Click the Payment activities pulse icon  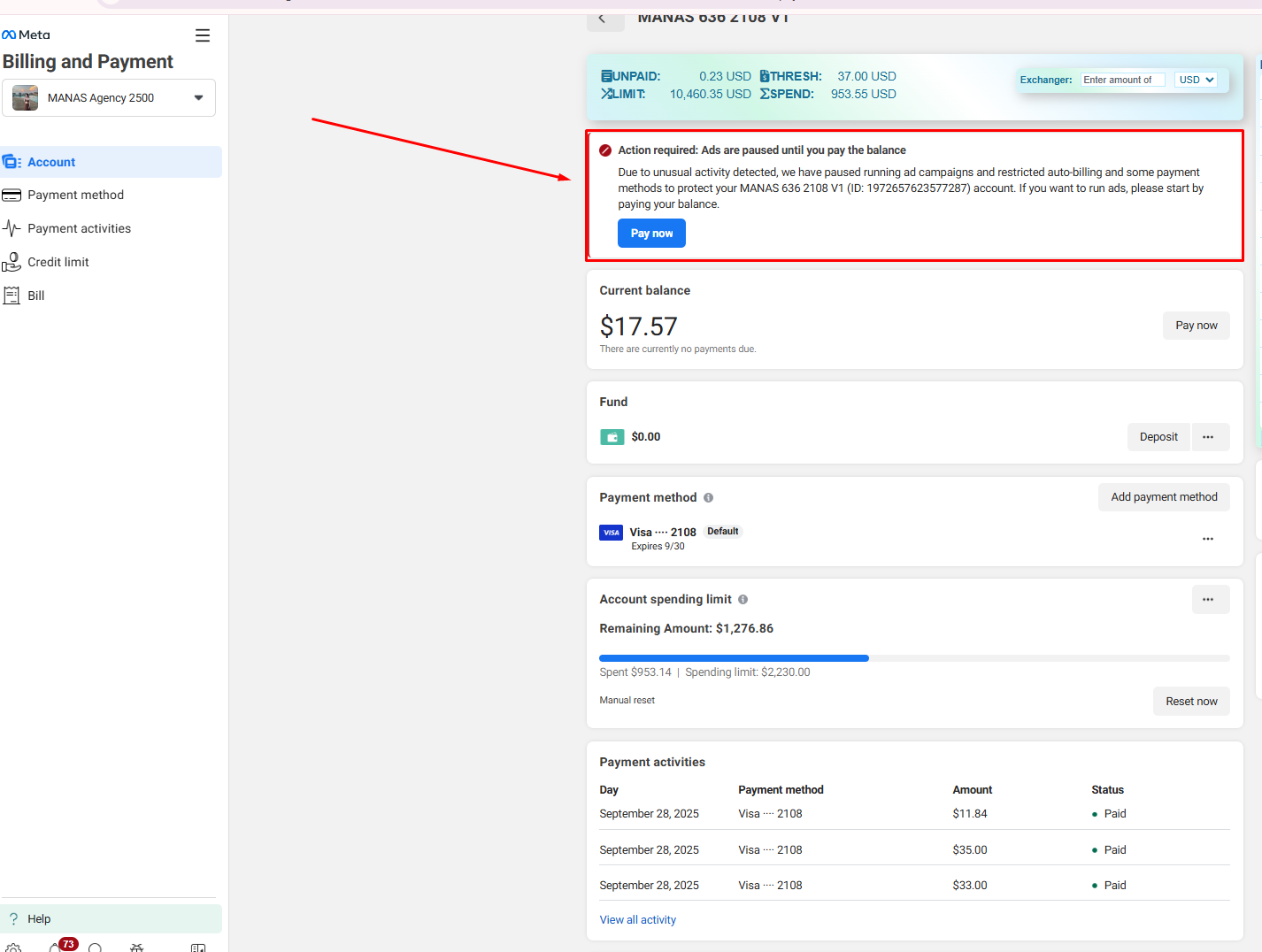click(12, 228)
